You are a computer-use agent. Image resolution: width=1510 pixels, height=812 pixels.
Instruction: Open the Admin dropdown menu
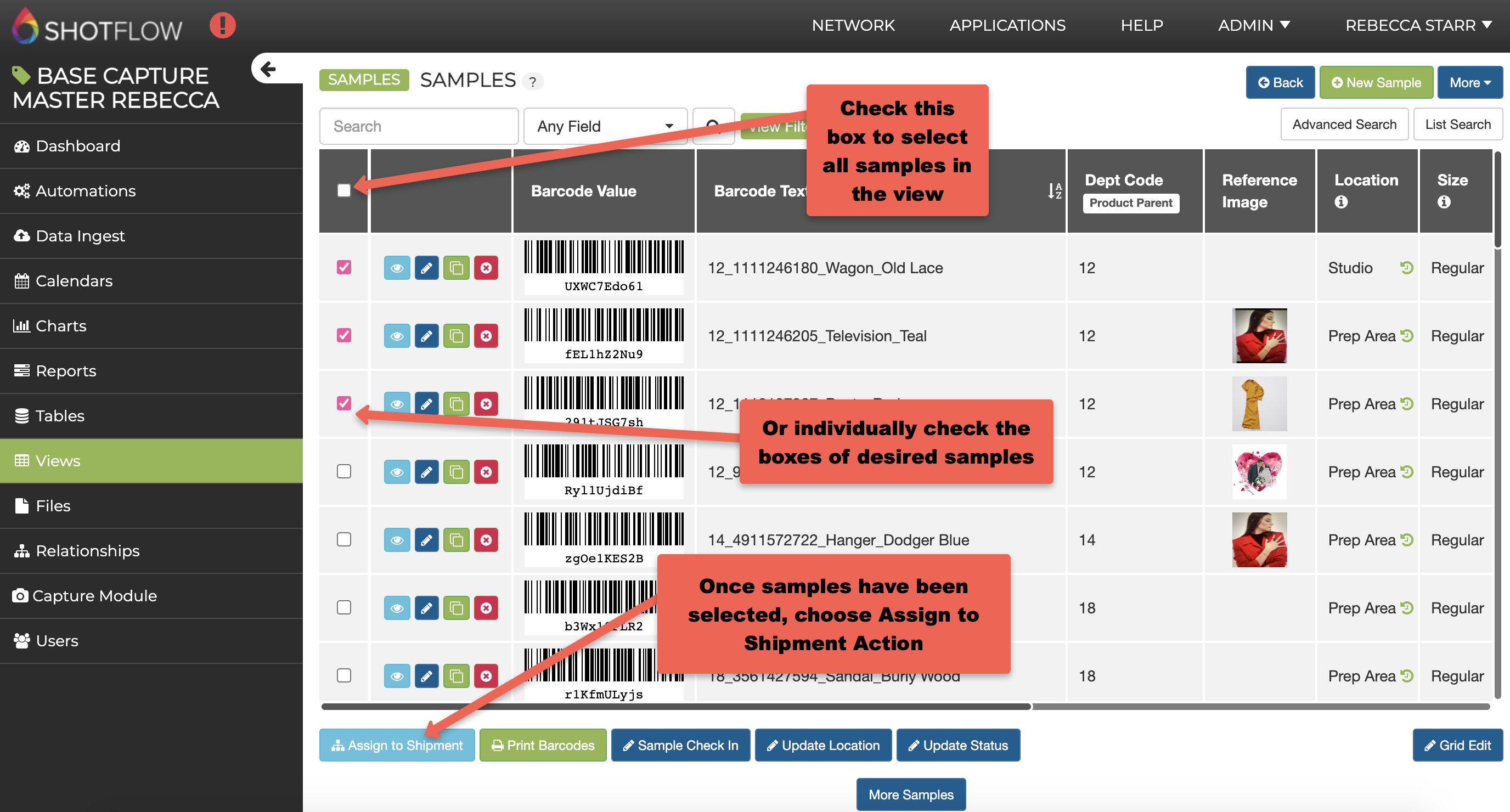pos(1253,25)
